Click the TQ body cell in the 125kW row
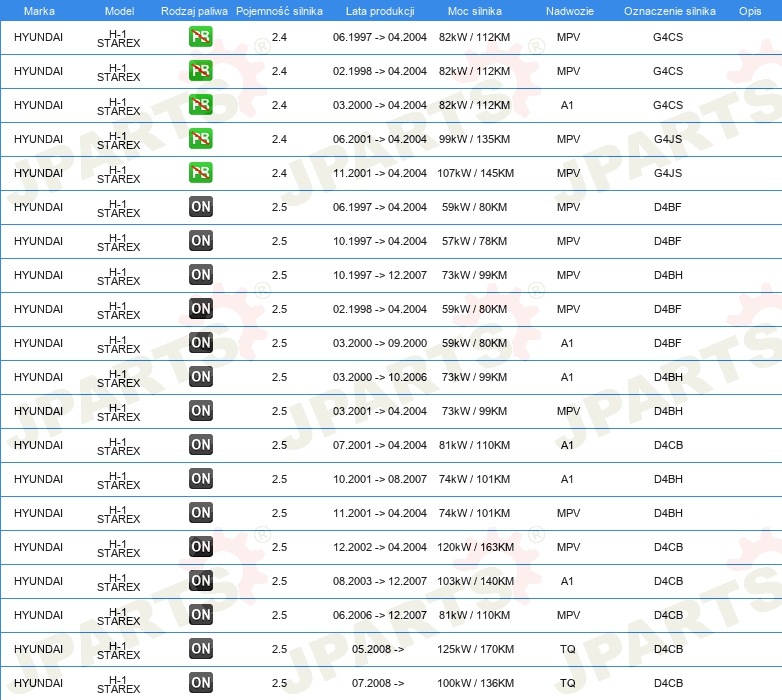 coord(568,649)
